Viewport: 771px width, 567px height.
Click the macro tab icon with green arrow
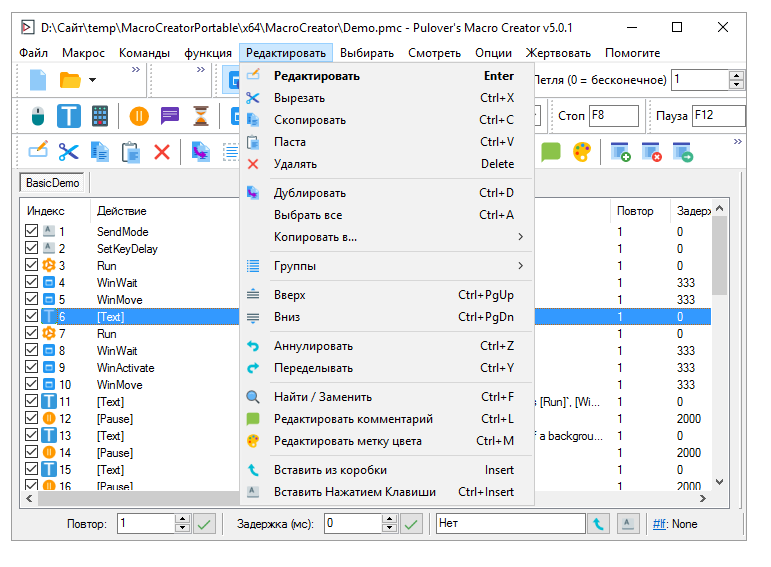tap(683, 151)
